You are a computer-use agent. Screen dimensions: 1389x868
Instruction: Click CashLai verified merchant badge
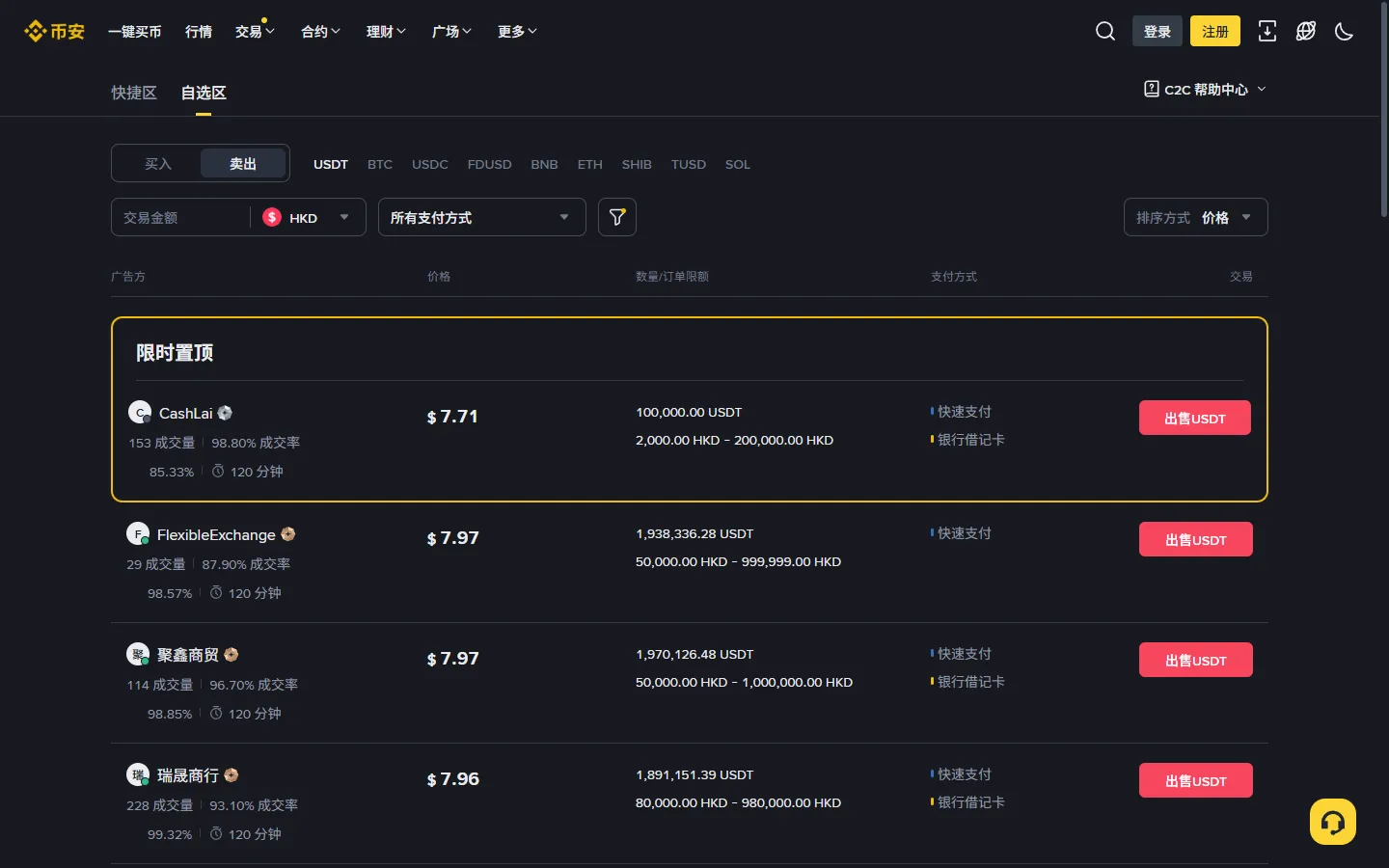pyautogui.click(x=225, y=413)
